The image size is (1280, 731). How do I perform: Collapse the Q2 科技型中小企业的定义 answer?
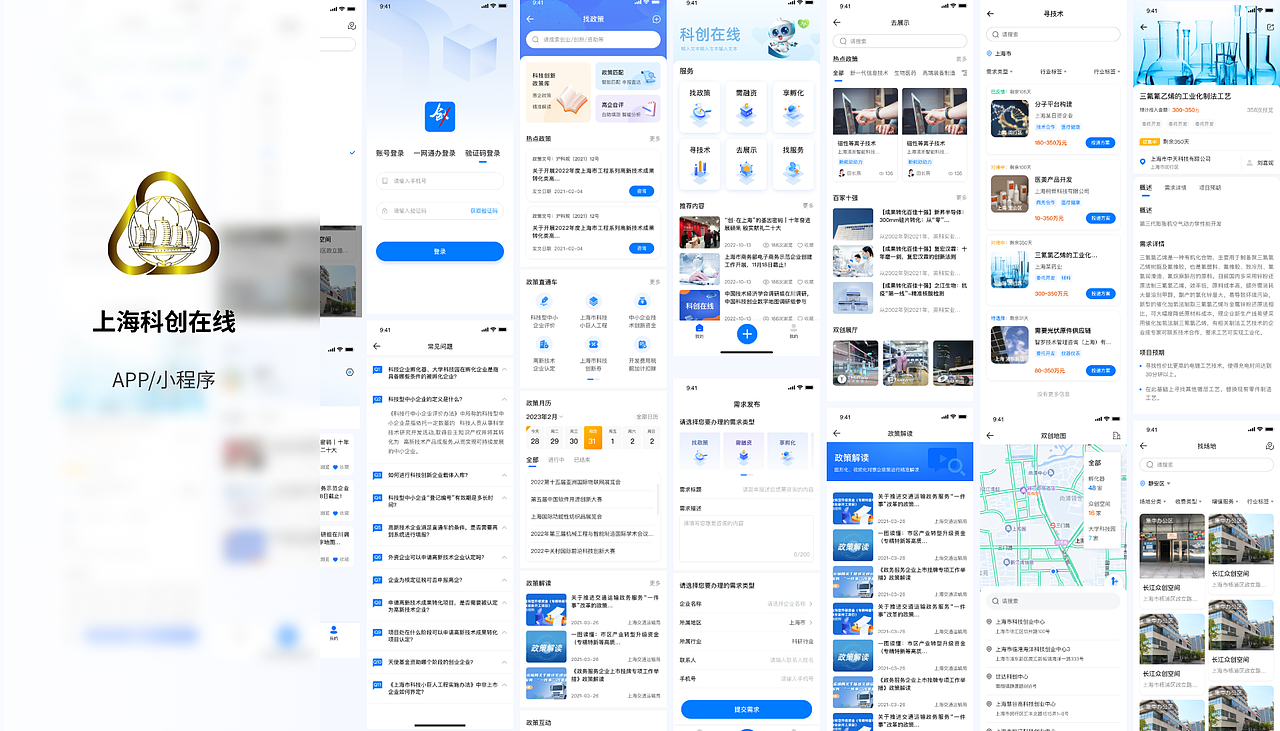[x=503, y=399]
